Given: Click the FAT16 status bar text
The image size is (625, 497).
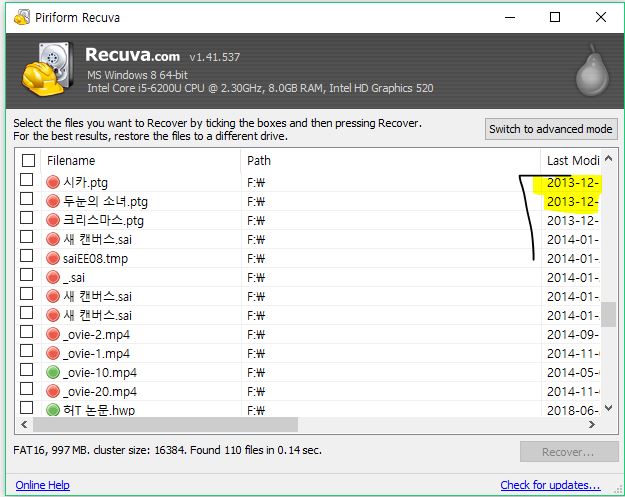Looking at the screenshot, I should 167,450.
